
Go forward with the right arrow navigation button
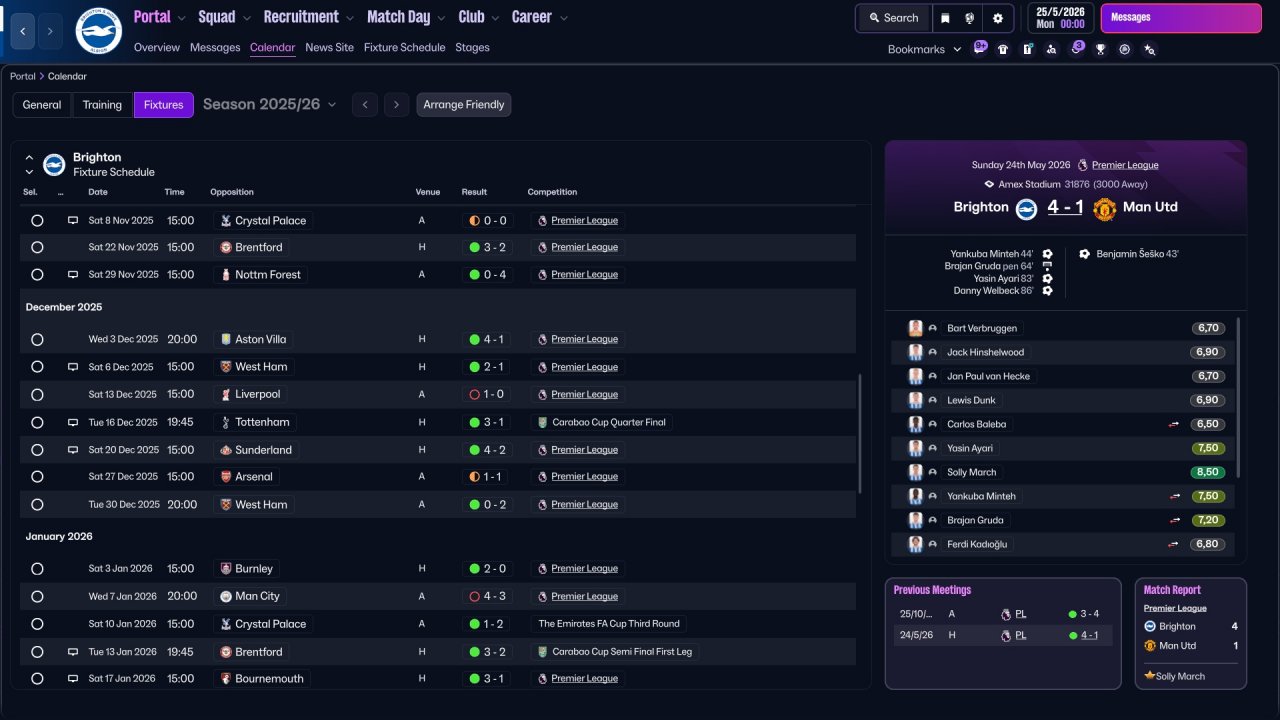(51, 31)
